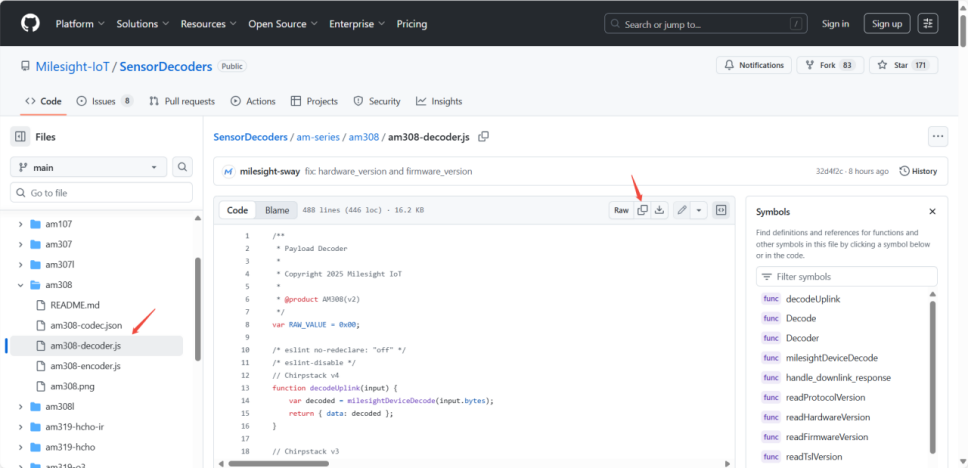
Task: Toggle the symbols panel button
Action: [x=720, y=210]
